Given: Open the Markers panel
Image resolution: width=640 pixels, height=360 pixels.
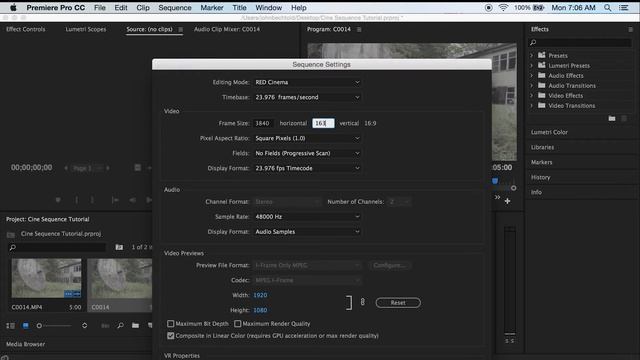Looking at the screenshot, I should [x=541, y=162].
